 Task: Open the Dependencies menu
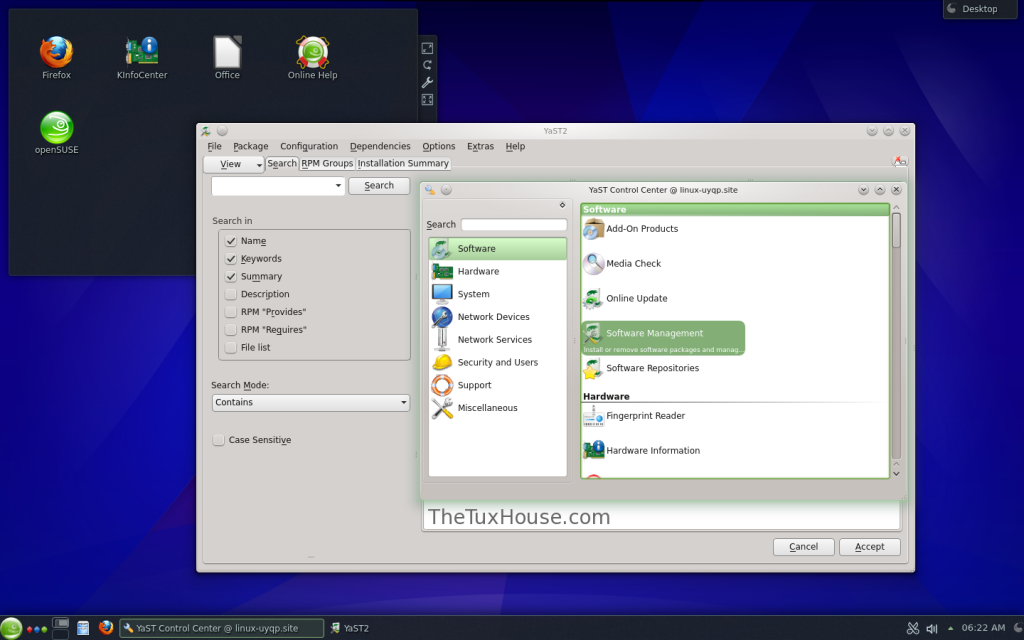coord(380,147)
